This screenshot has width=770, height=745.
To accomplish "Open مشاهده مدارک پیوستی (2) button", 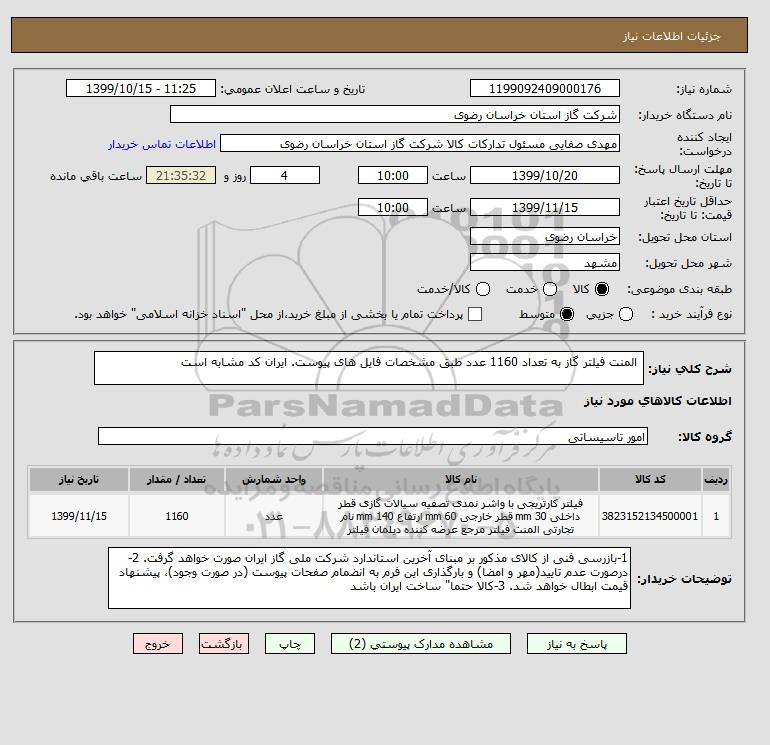I will point(421,644).
